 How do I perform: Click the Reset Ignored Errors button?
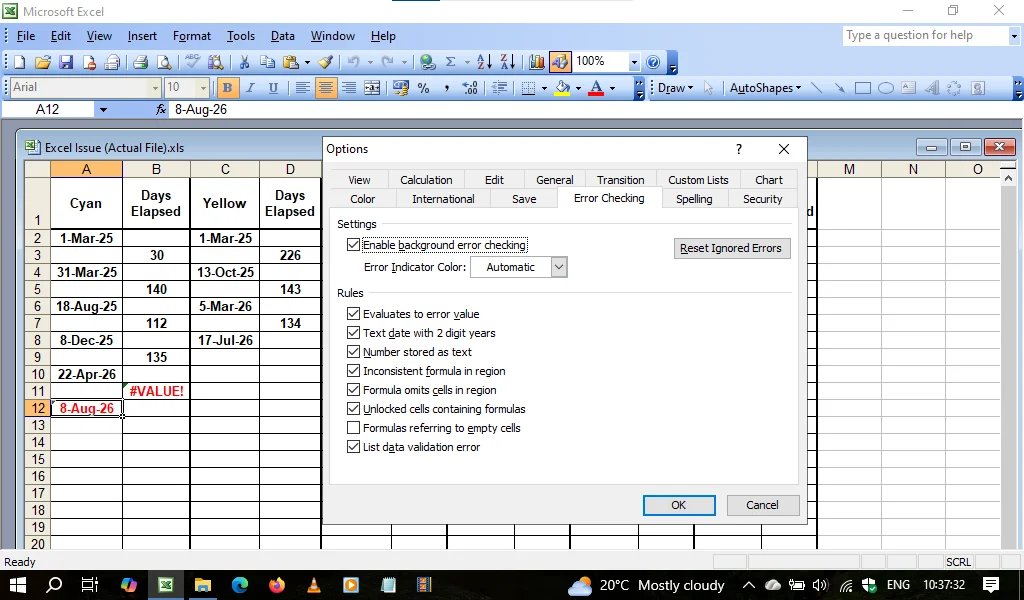pos(731,248)
